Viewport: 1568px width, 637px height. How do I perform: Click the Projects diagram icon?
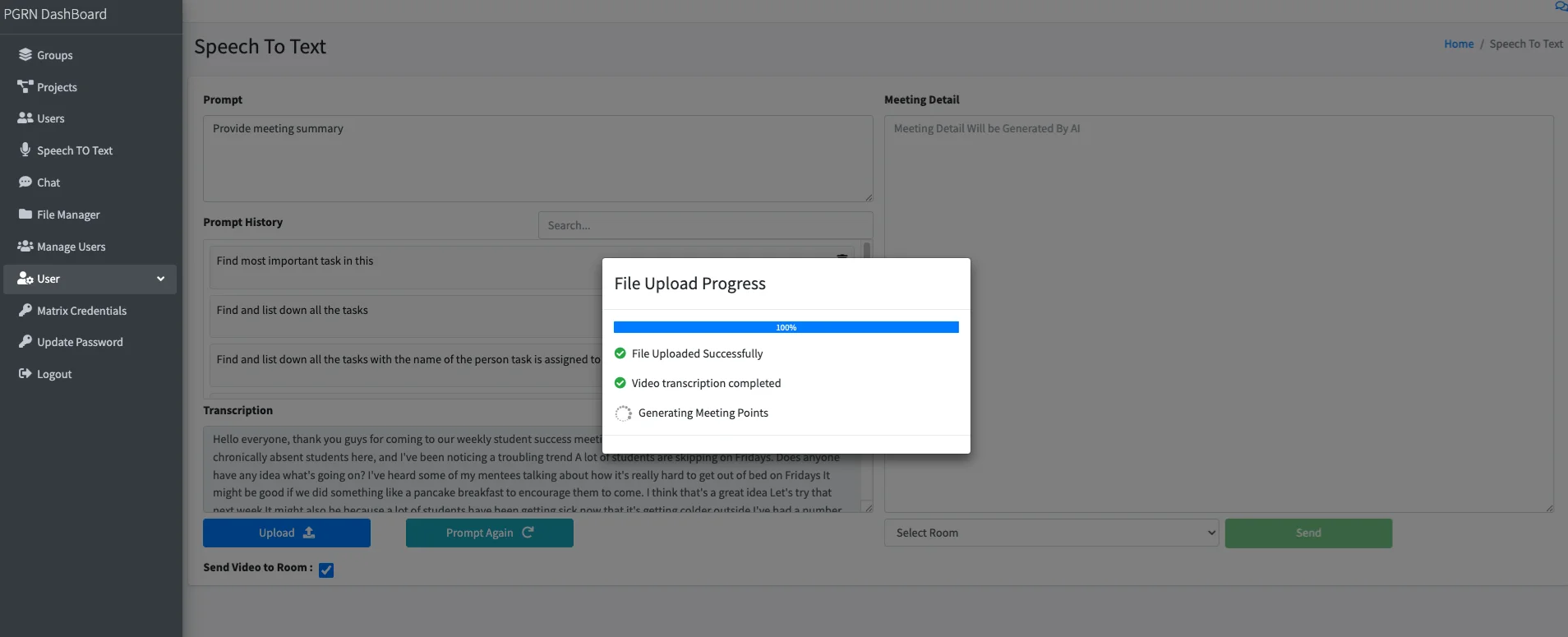(25, 87)
